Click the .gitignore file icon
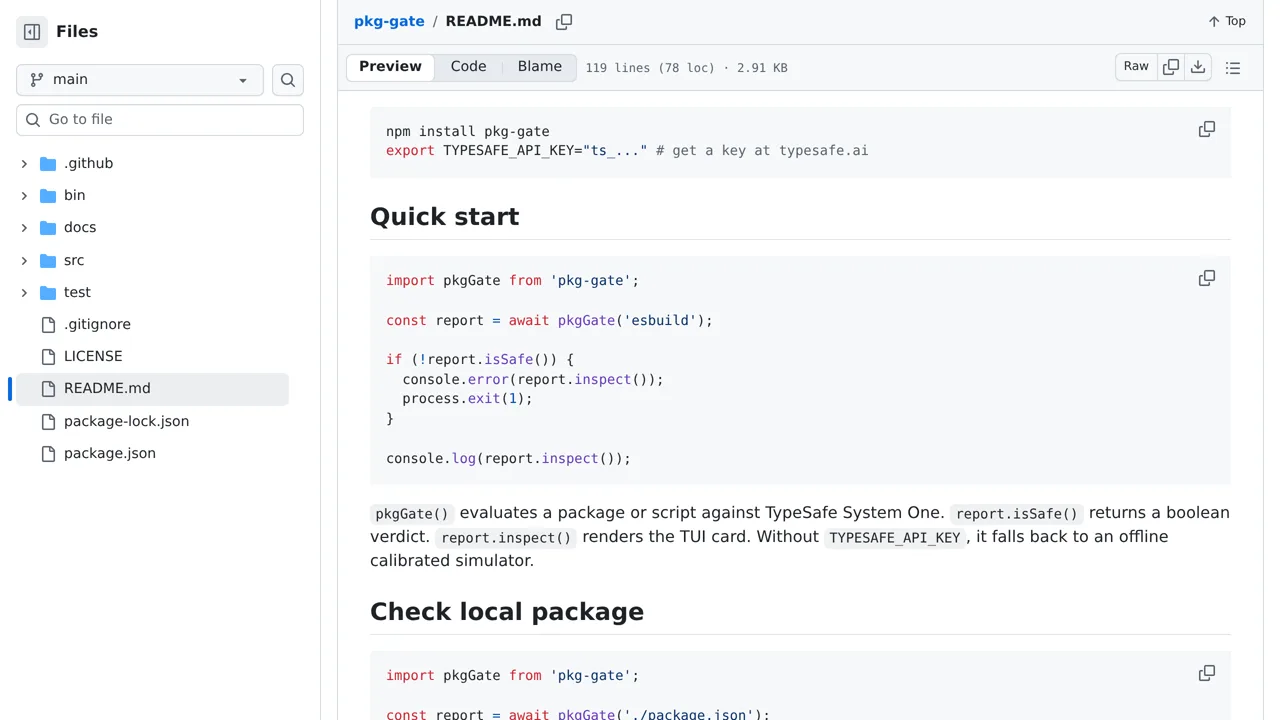The image size is (1280, 720). click(48, 325)
